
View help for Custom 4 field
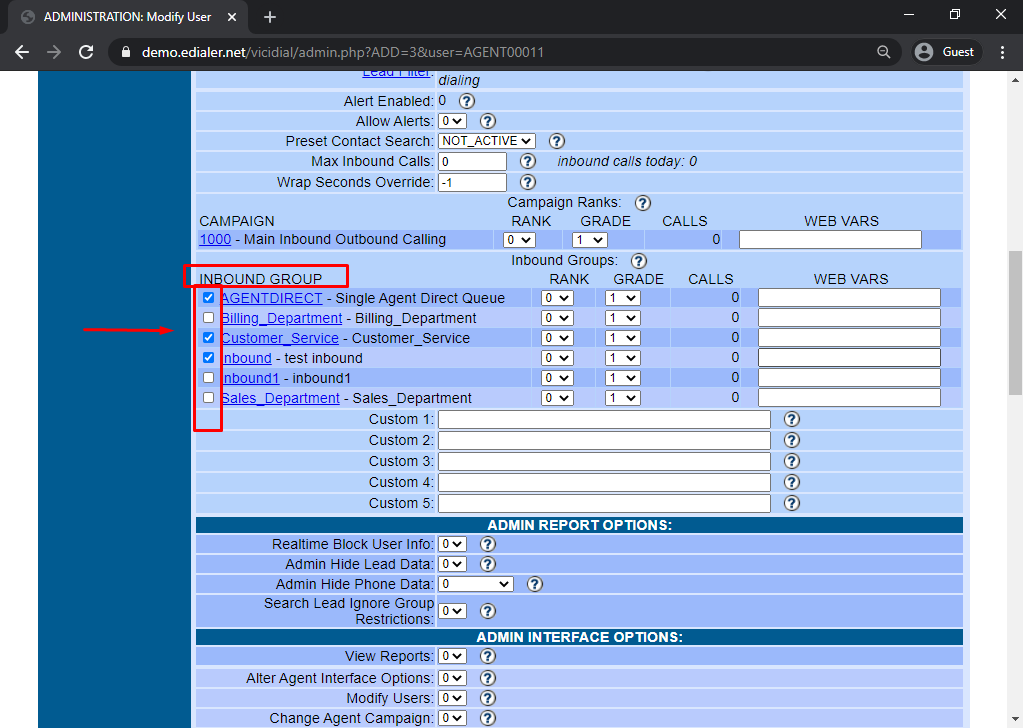click(x=791, y=482)
